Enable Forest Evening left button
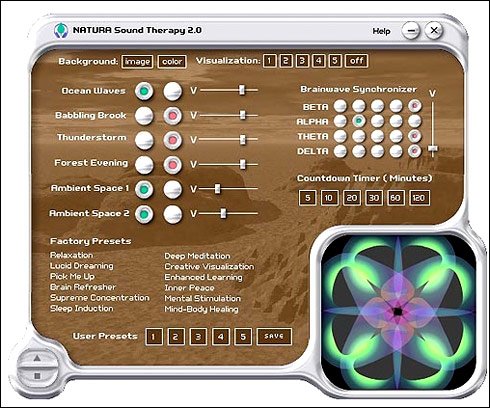 [x=144, y=165]
